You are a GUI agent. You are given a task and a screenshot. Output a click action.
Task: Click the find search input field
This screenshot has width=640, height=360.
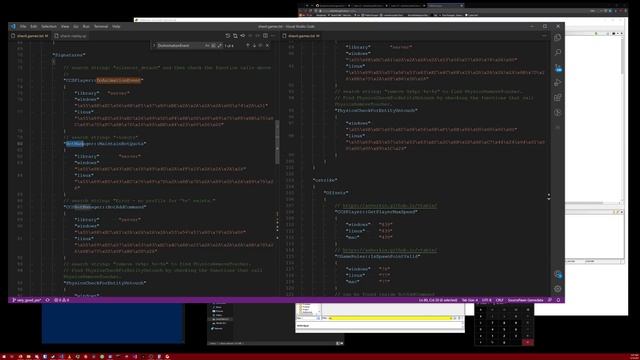180,46
